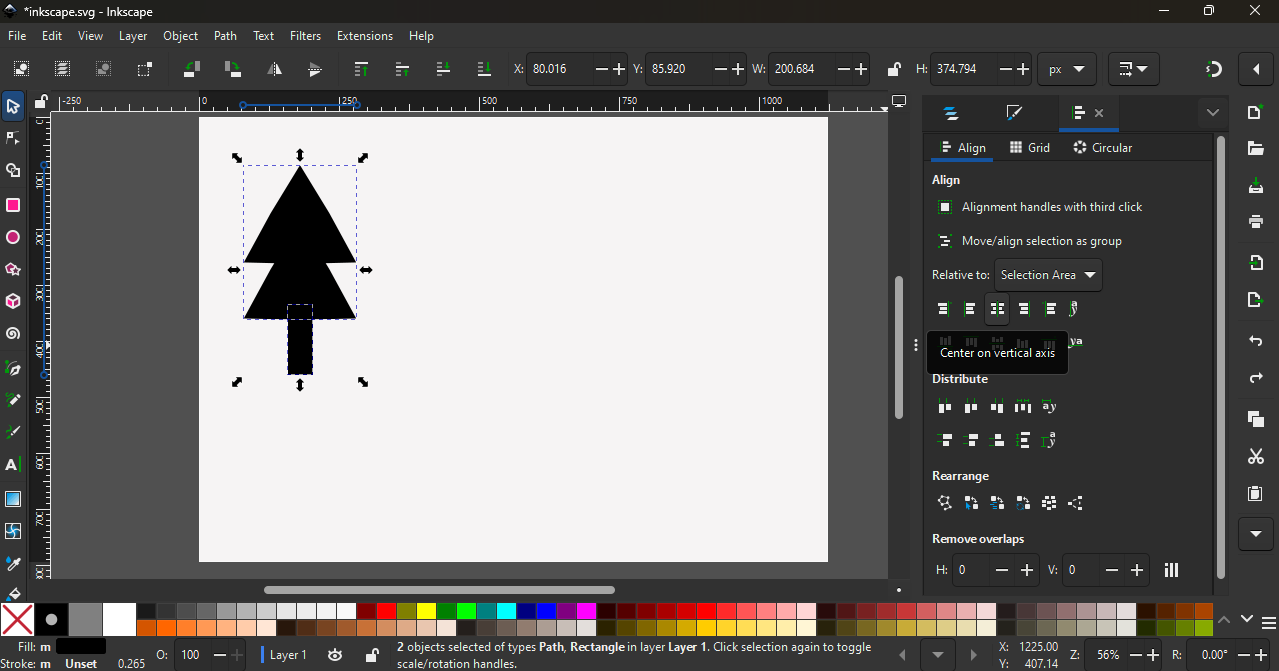Click the X position input field
The height and width of the screenshot is (671, 1279).
point(560,69)
